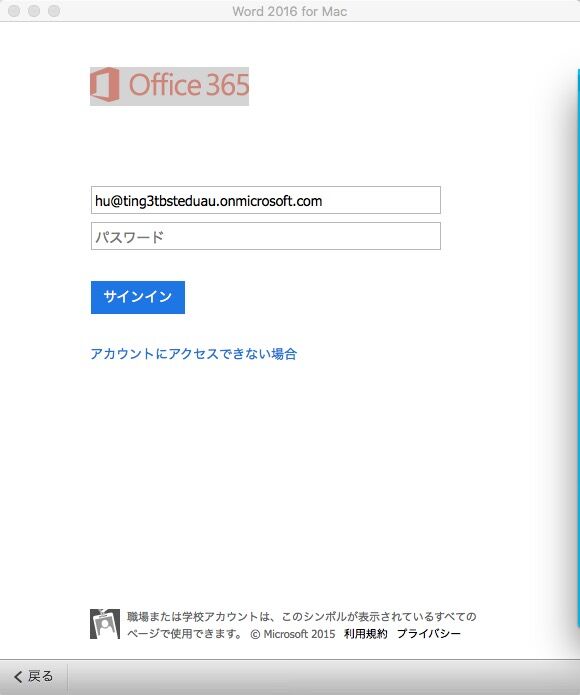Open the 利用規約 terms link

click(x=366, y=634)
